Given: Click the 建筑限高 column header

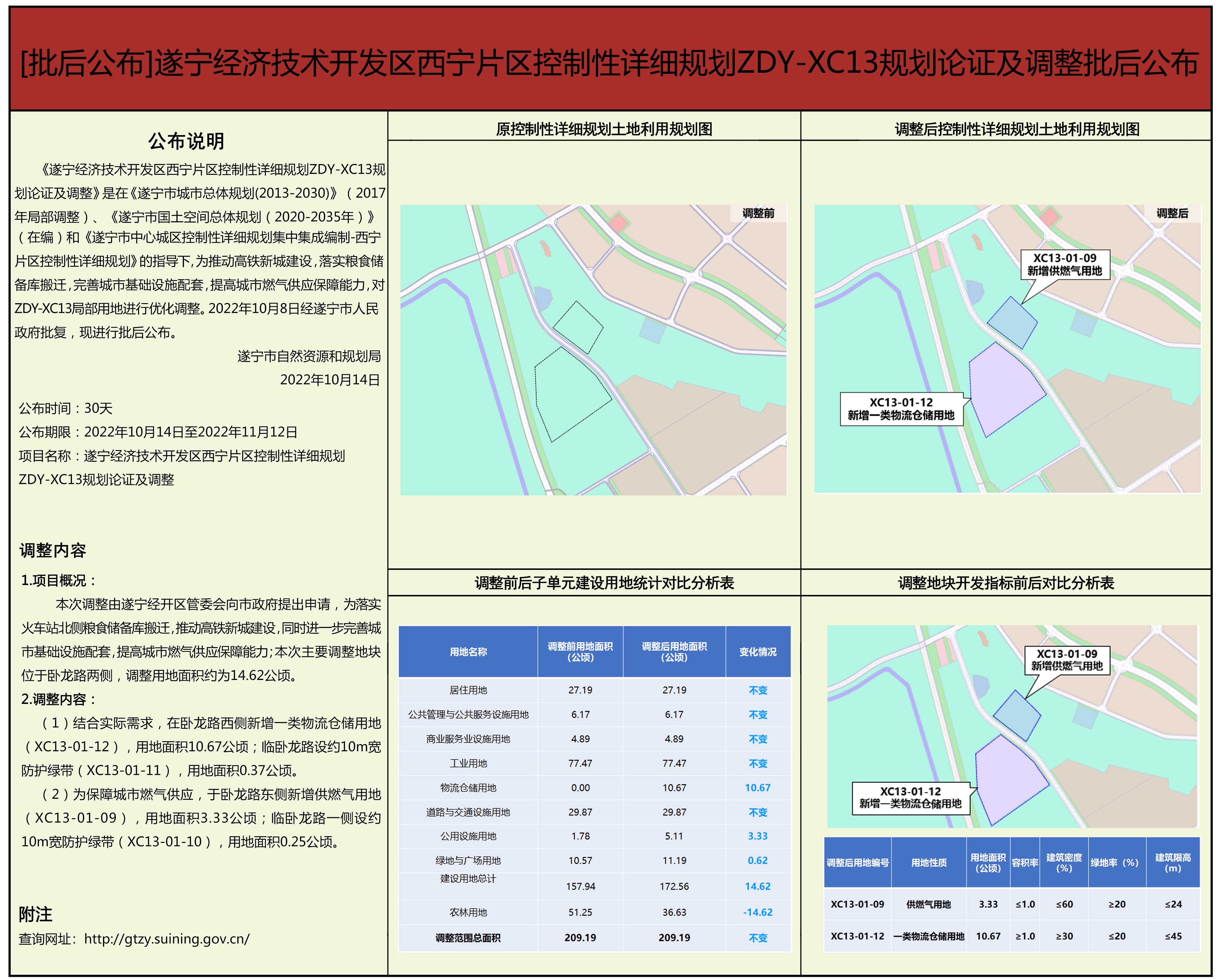Looking at the screenshot, I should click(x=1173, y=862).
